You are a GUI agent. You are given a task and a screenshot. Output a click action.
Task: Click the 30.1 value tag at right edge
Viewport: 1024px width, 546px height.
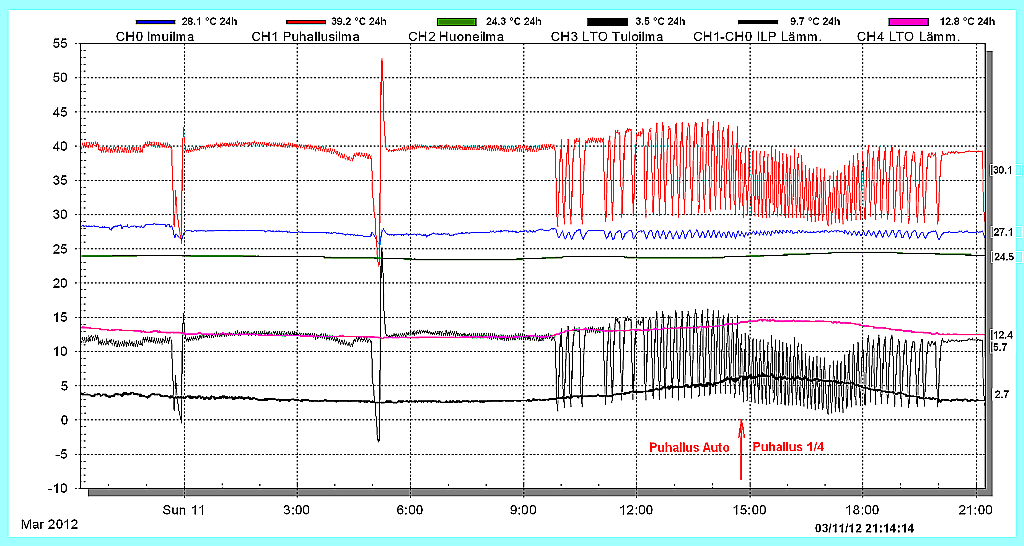pyautogui.click(x=1001, y=170)
